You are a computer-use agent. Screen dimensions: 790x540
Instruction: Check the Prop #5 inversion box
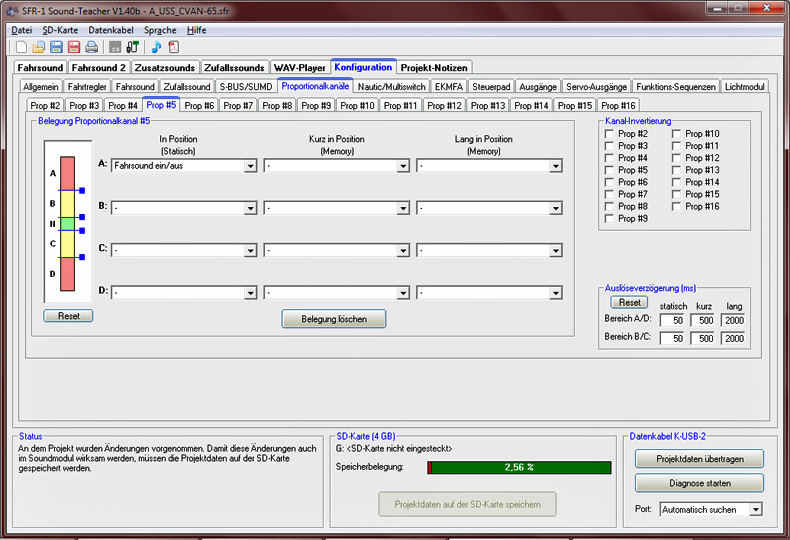click(x=609, y=170)
